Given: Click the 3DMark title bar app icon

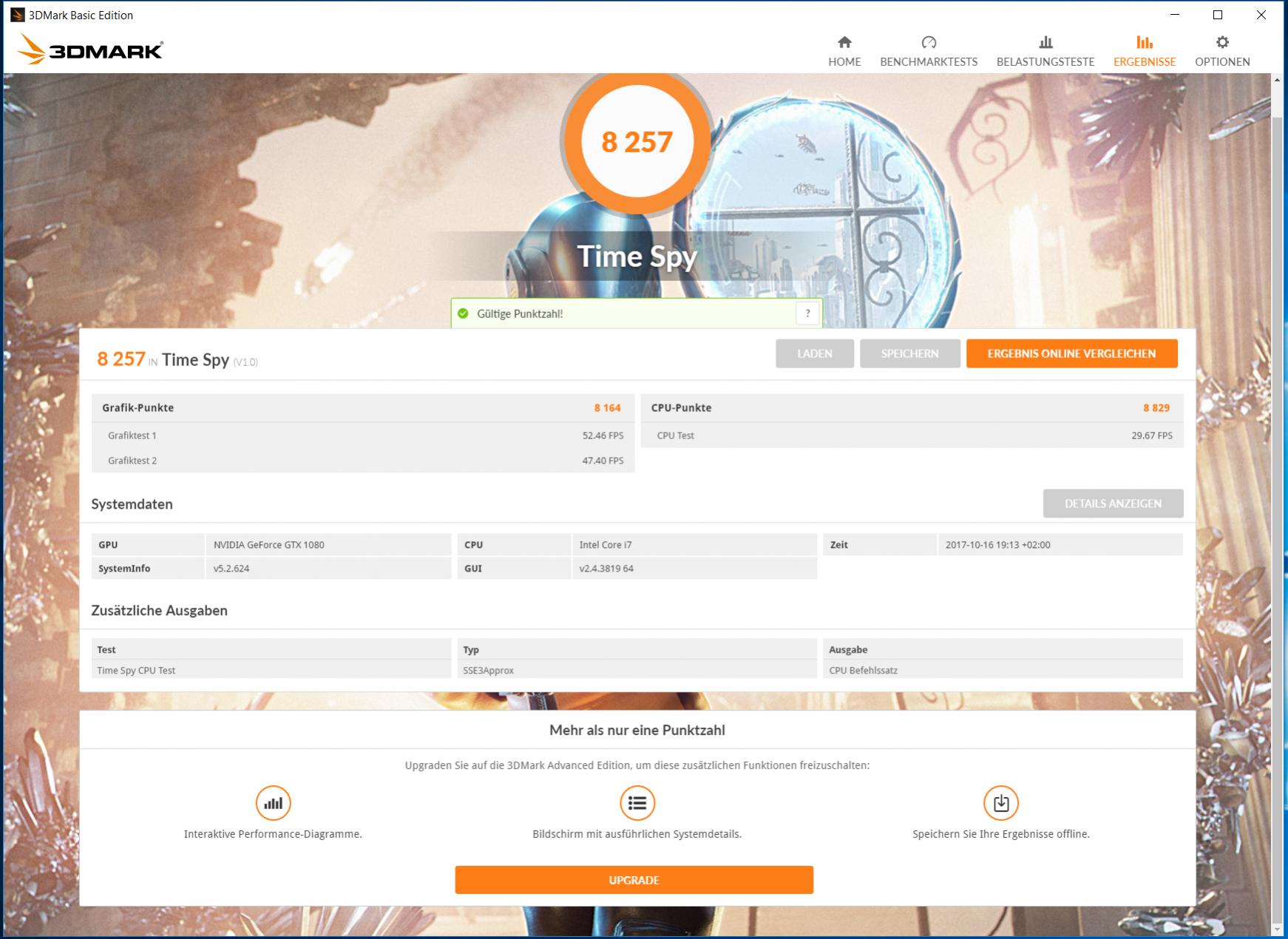Looking at the screenshot, I should (17, 15).
